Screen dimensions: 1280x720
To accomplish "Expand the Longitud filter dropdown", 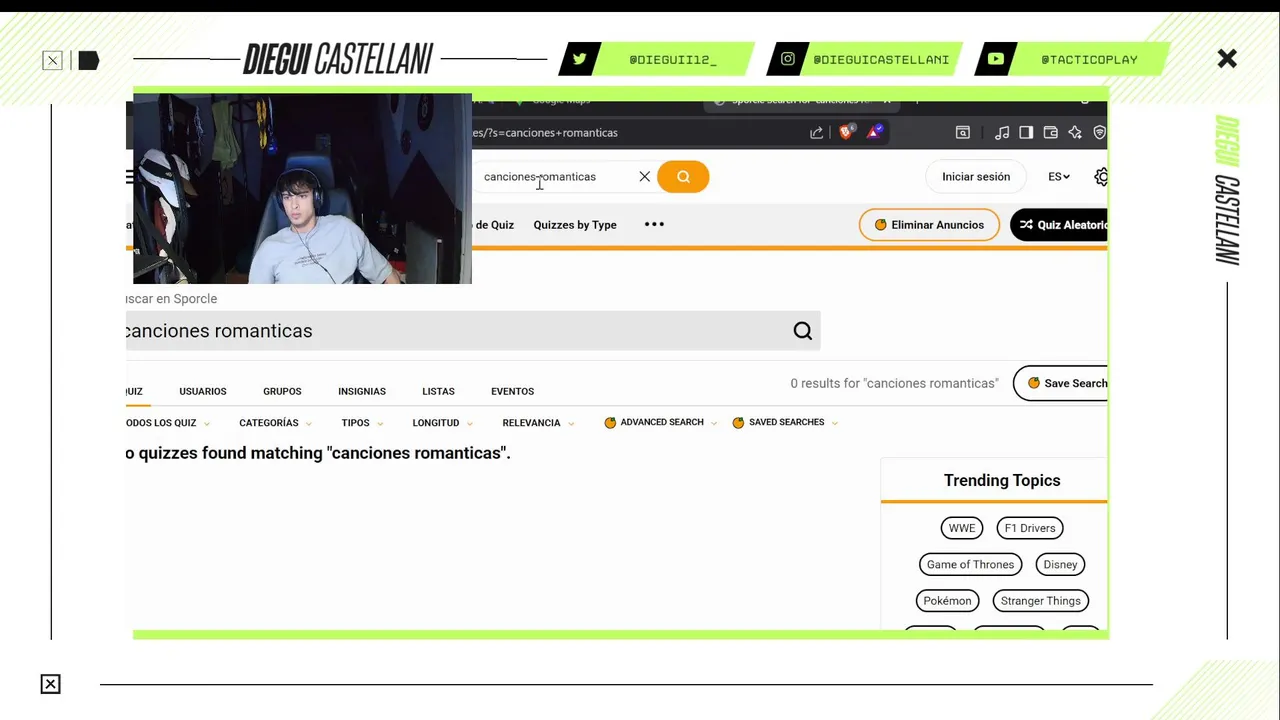I will (442, 423).
